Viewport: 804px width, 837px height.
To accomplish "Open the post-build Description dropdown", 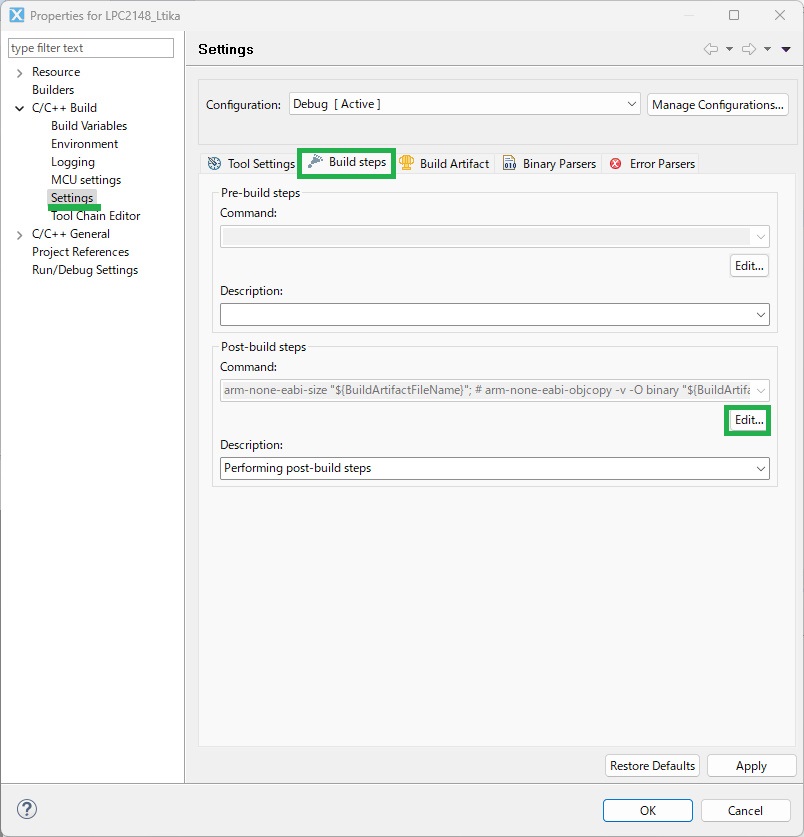I will (x=762, y=468).
